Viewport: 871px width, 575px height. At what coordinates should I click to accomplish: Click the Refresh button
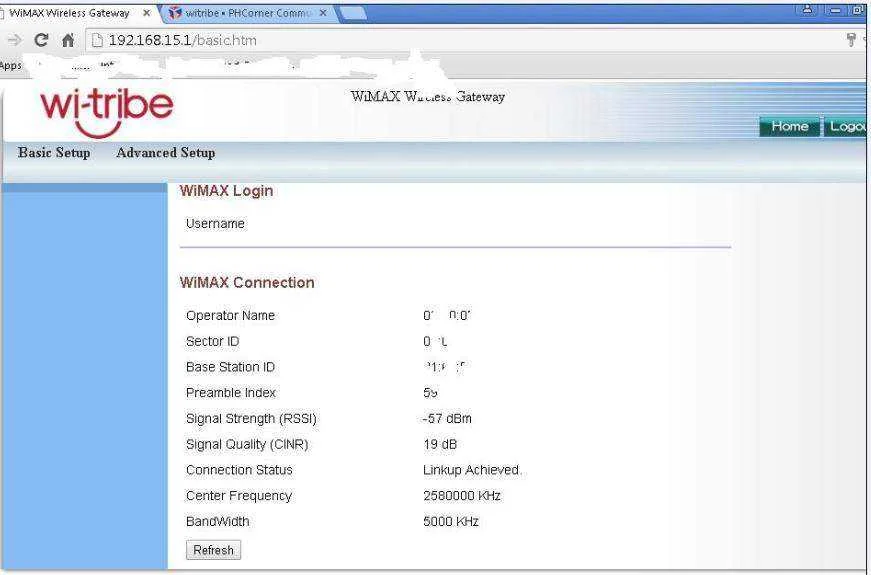point(213,550)
